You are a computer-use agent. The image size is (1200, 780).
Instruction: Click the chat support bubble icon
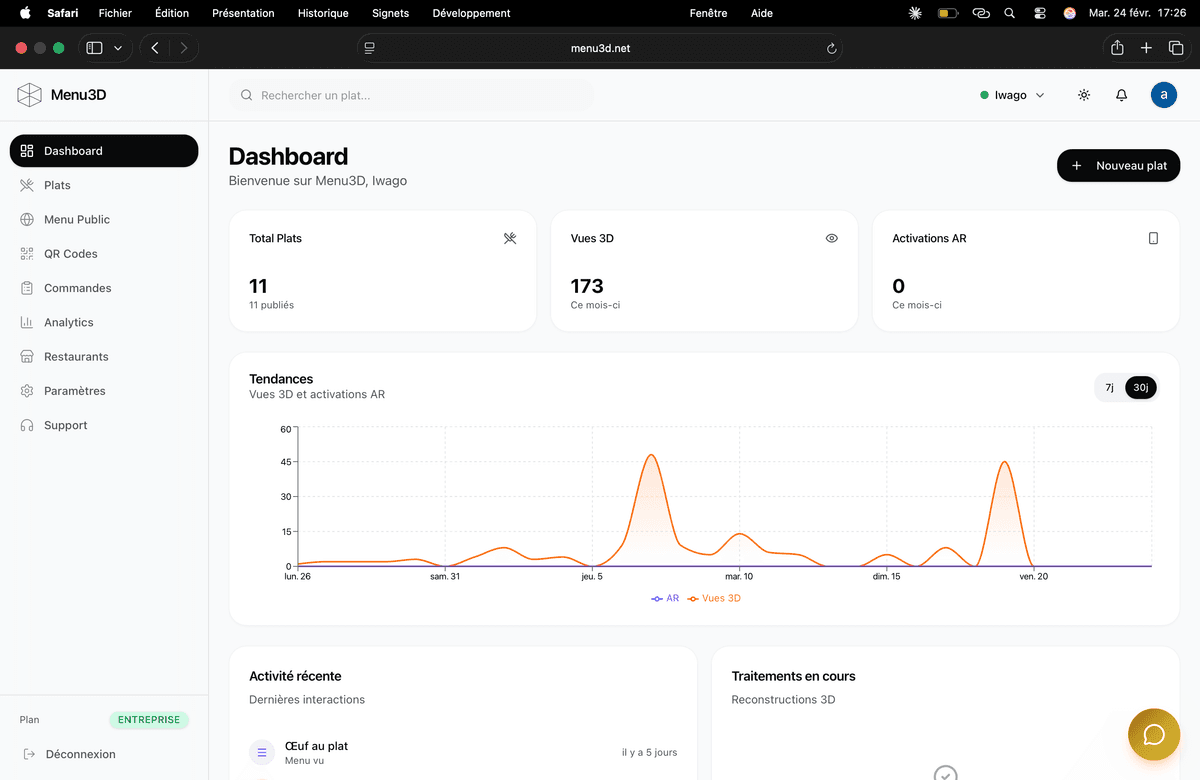1153,735
